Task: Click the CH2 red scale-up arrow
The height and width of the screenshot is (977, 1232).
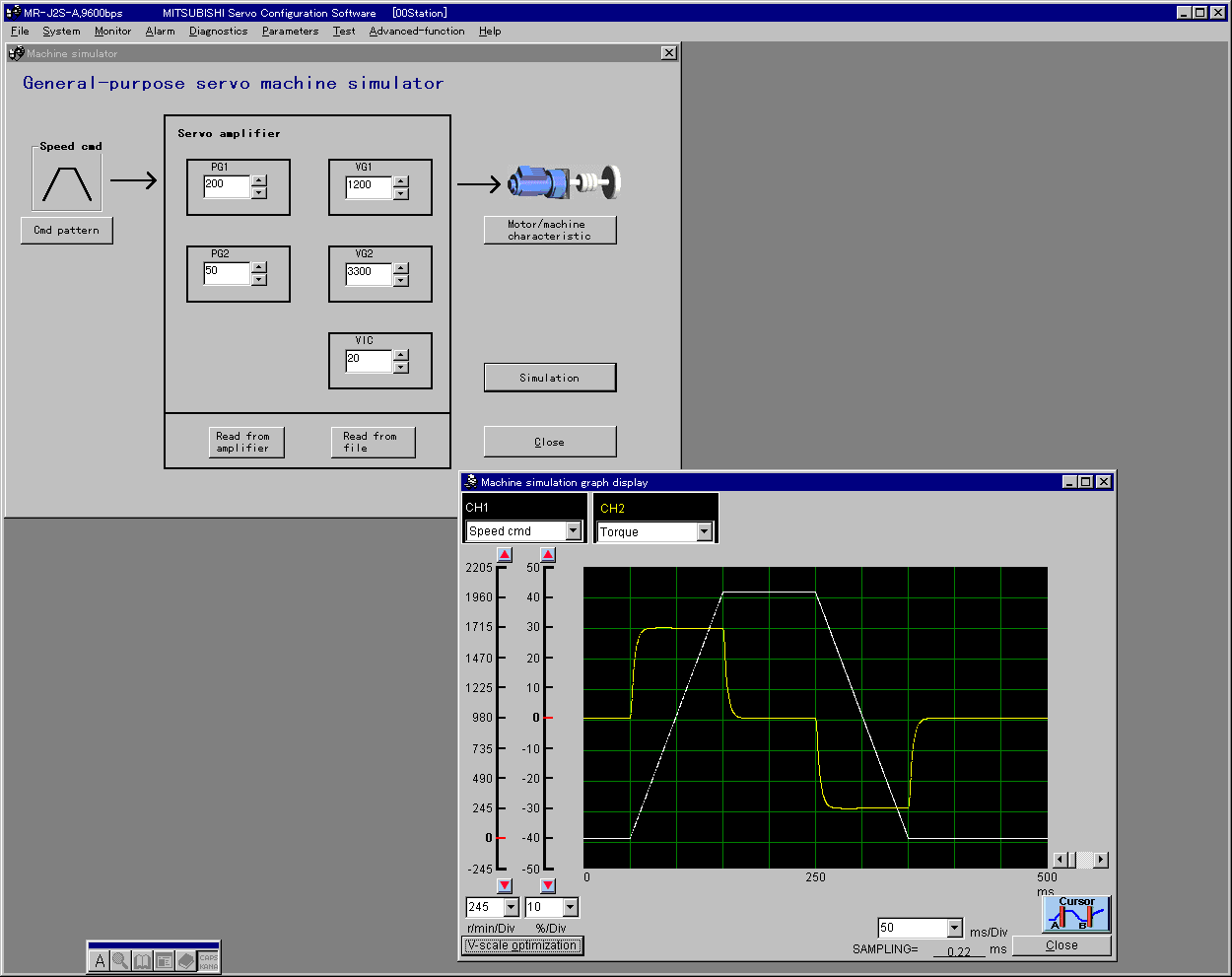Action: [x=548, y=555]
